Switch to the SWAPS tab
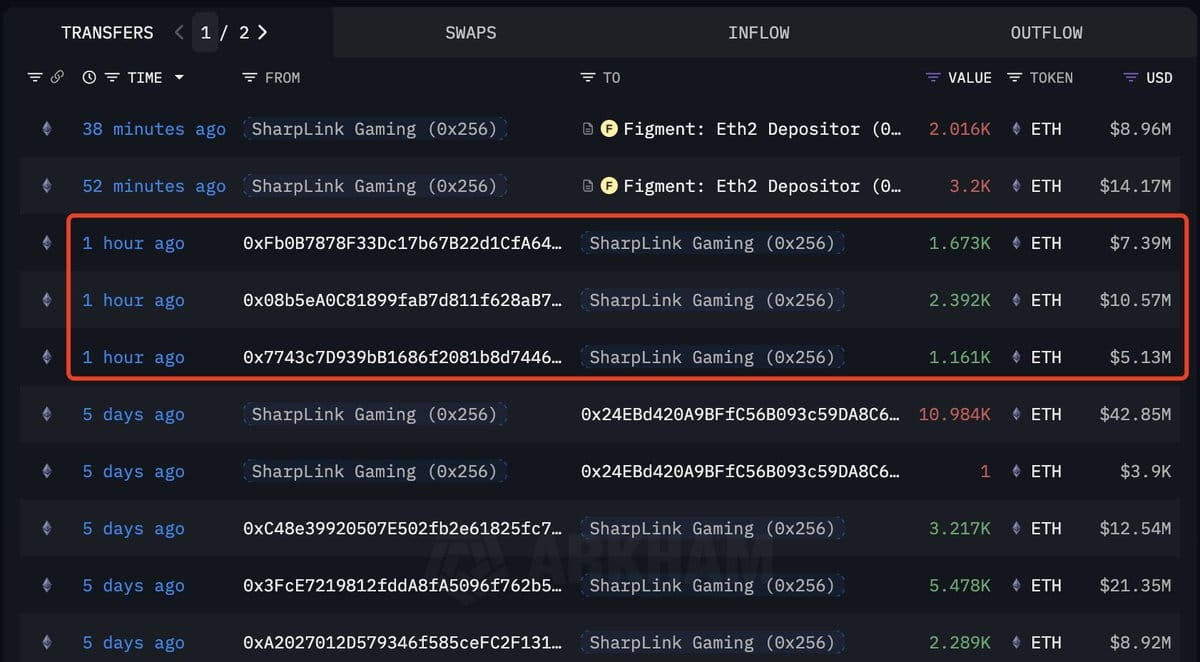The image size is (1200, 662). point(471,32)
